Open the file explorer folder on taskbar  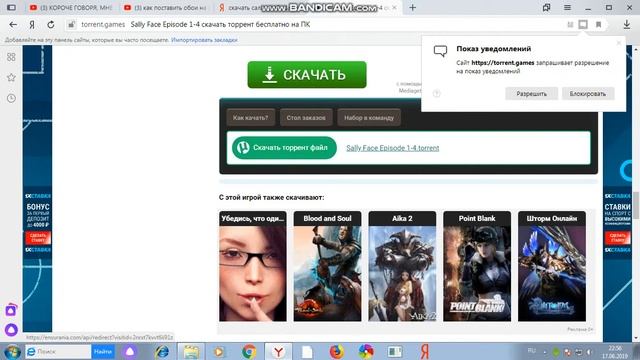191,352
